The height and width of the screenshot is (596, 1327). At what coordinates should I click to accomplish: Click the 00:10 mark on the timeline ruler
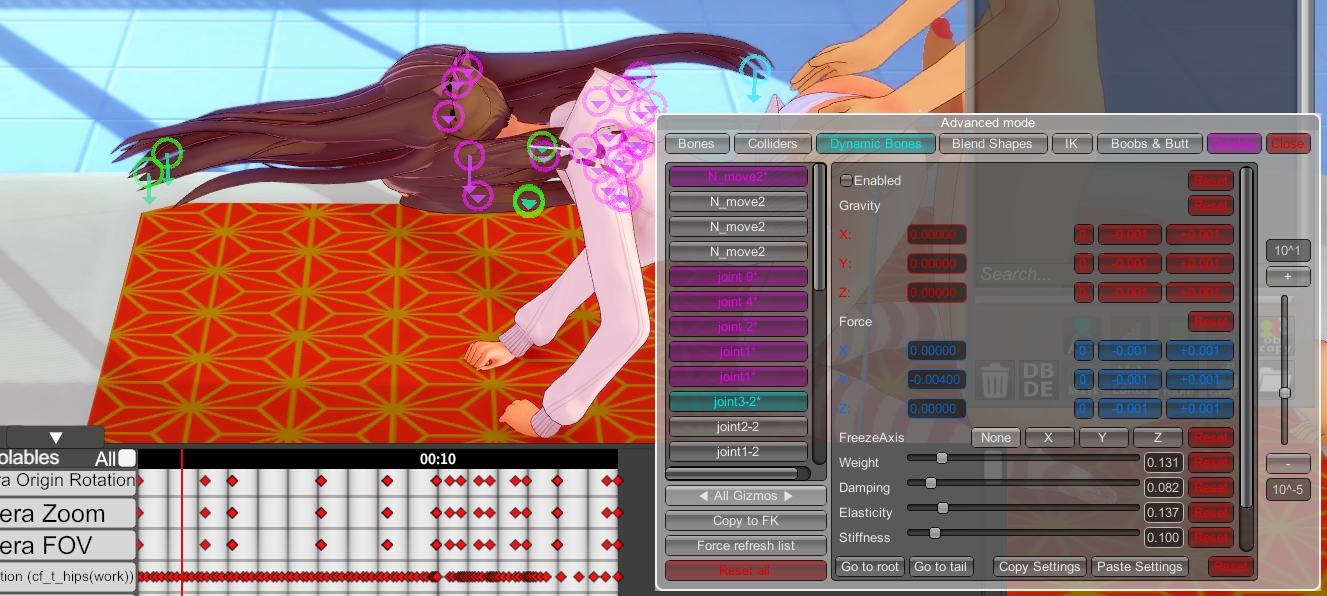(438, 459)
